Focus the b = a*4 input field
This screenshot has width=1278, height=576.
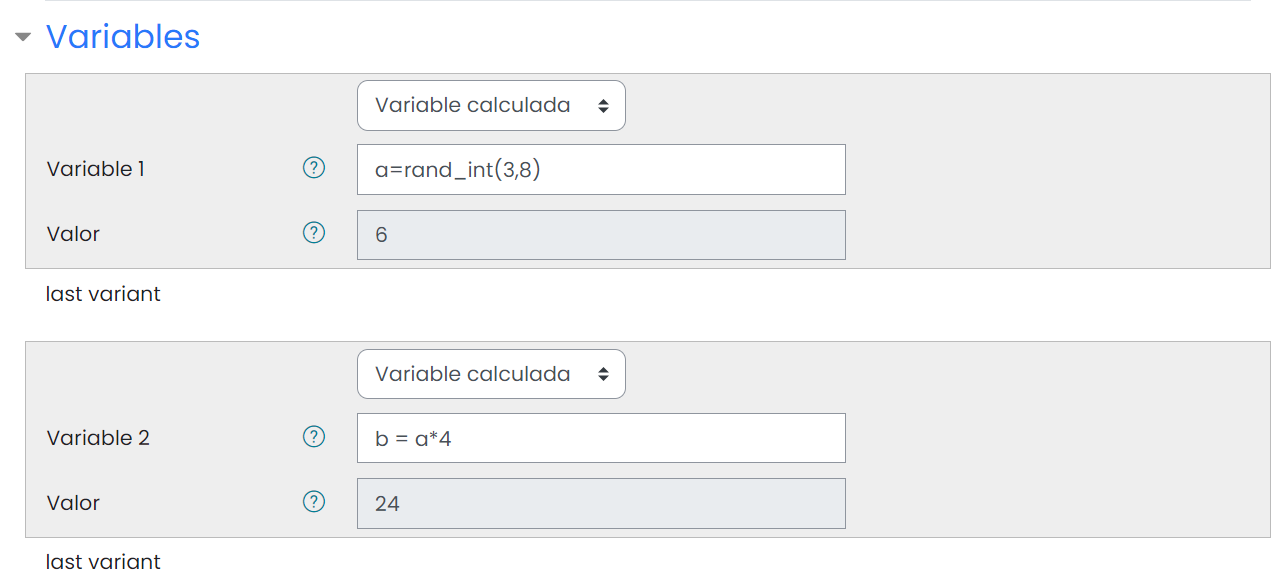(x=601, y=438)
